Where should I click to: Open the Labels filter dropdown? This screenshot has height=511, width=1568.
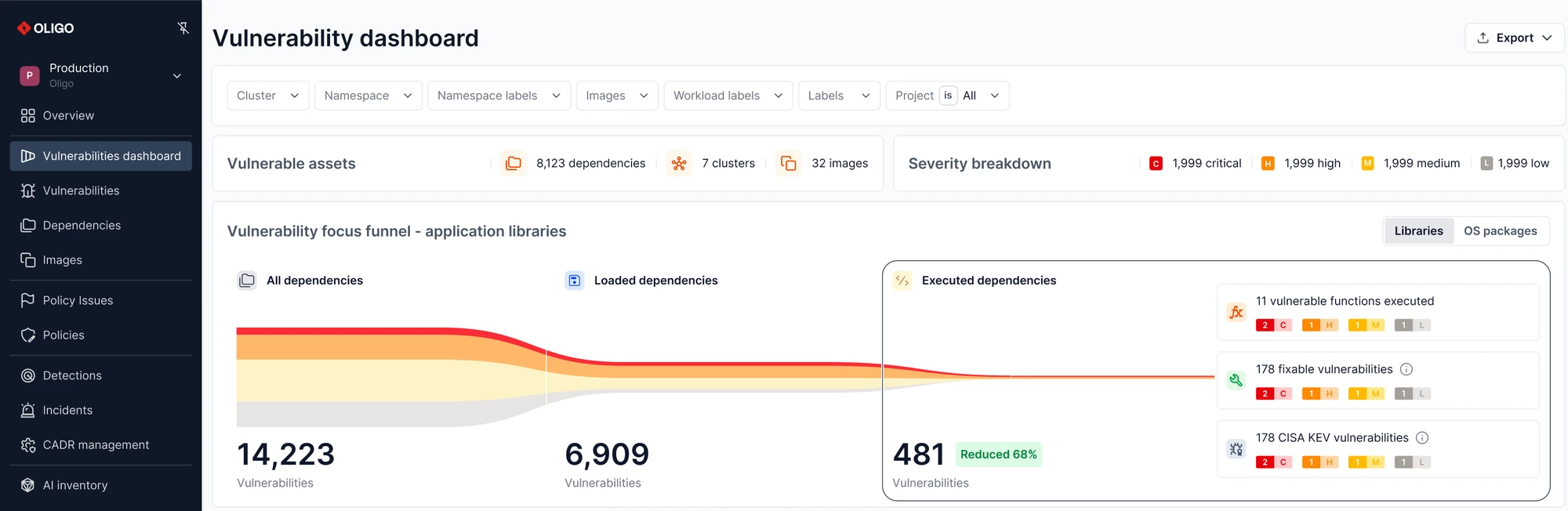pos(840,96)
